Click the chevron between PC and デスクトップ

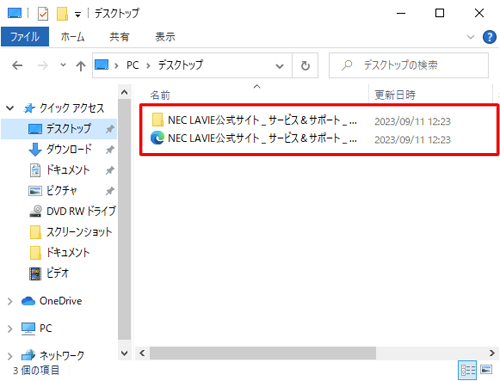148,66
